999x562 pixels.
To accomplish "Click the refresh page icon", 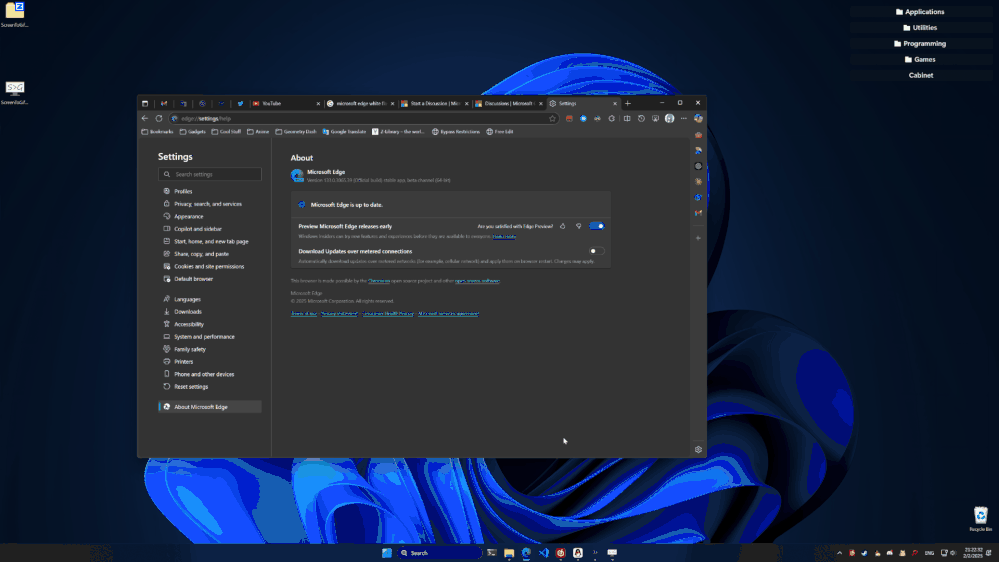I will click(x=158, y=118).
